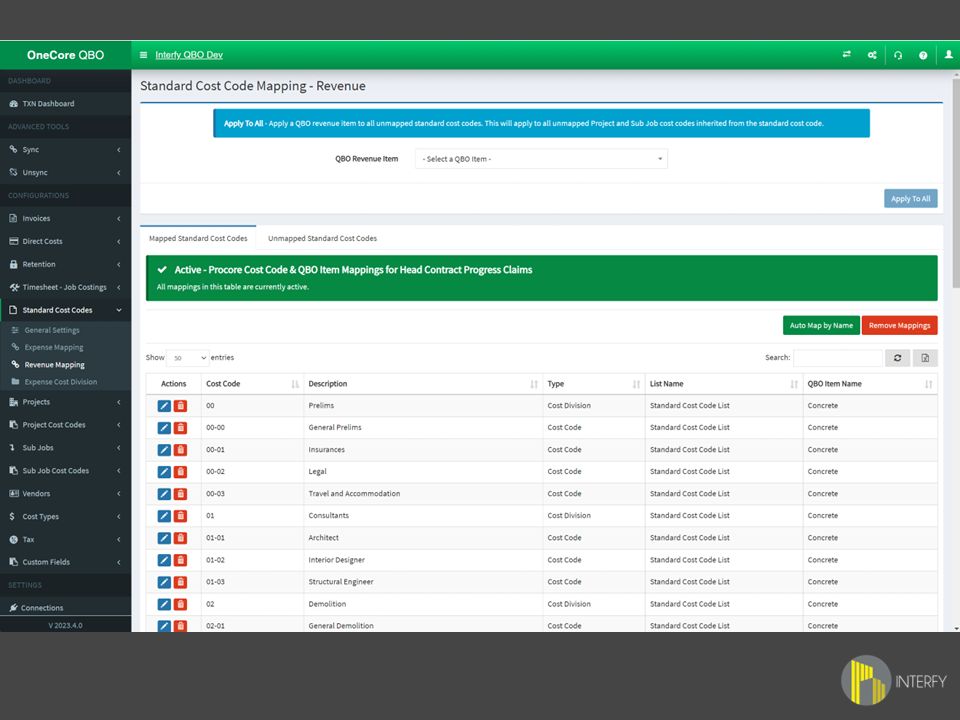Click the Excel export icon button
The width and height of the screenshot is (960, 720).
925,357
